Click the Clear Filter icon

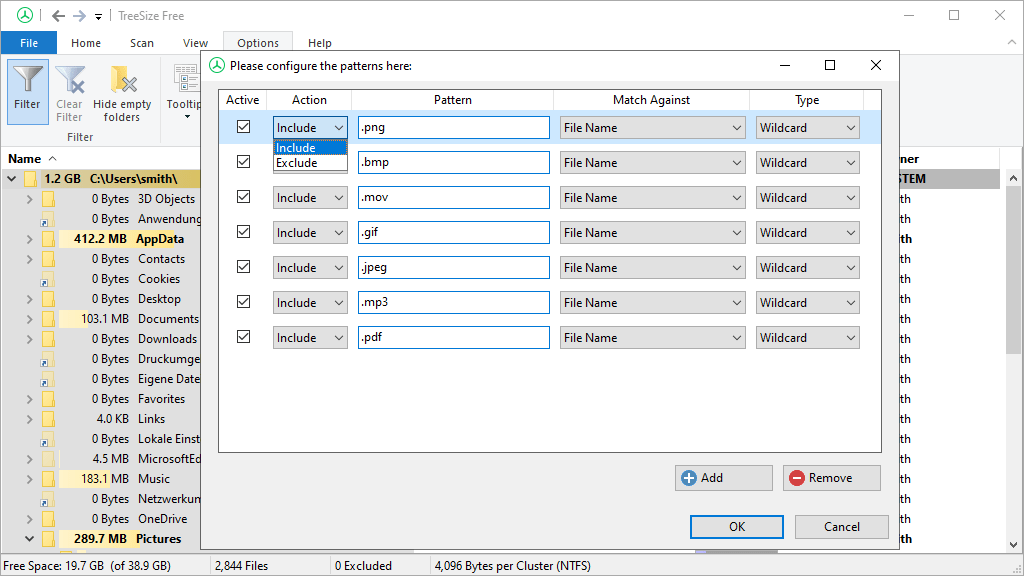tap(70, 79)
